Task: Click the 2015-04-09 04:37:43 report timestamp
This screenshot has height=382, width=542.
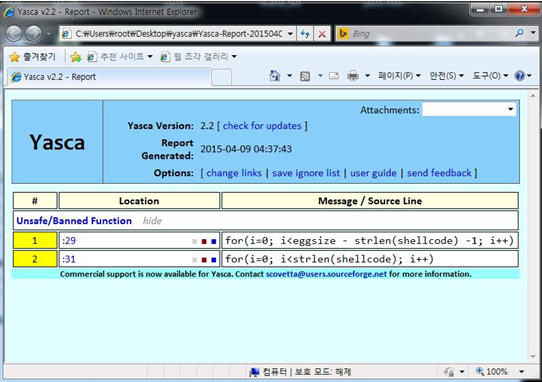Action: (x=246, y=149)
